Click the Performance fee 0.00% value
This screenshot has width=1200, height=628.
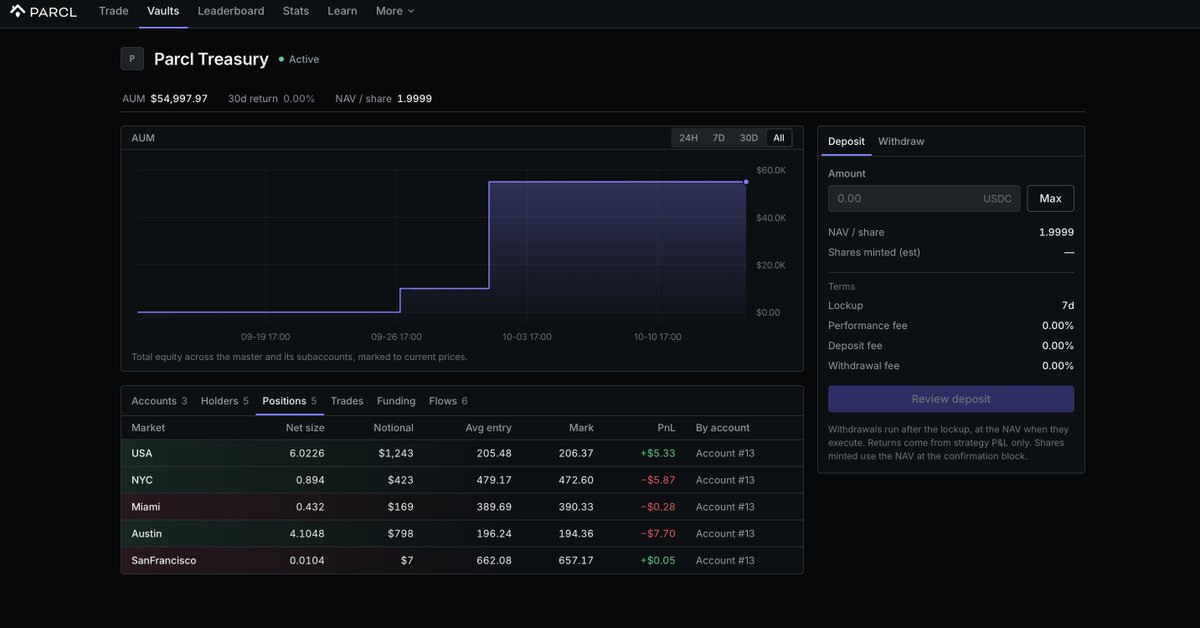[1058, 325]
